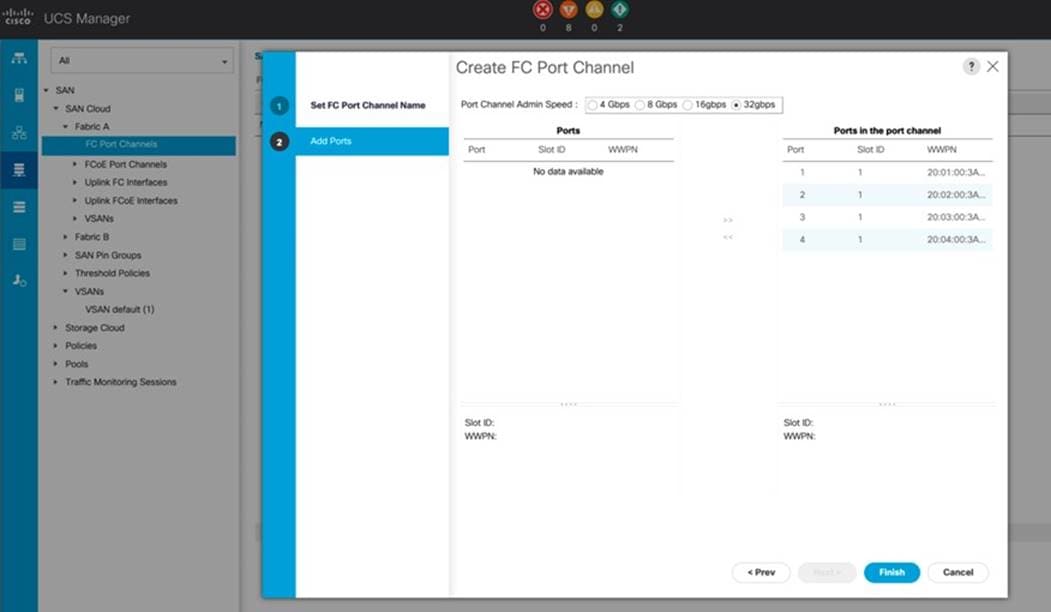1051x612 pixels.
Task: Select VSAN default (1) tree item
Action: point(119,310)
